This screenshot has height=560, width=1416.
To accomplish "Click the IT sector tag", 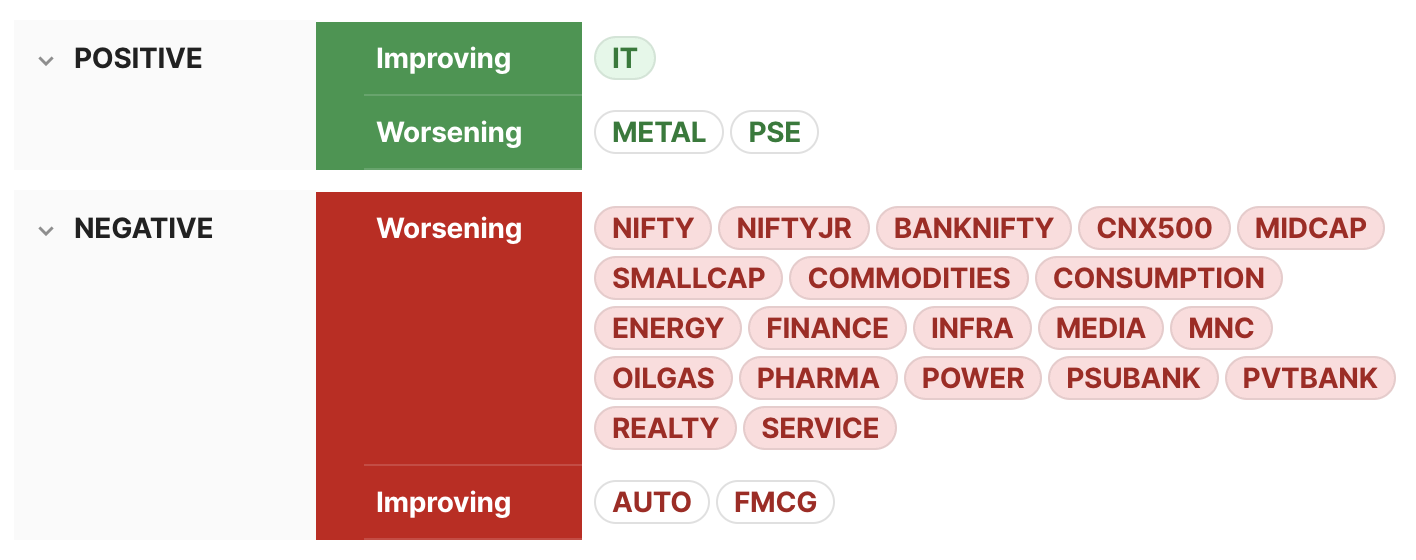I will (x=624, y=59).
